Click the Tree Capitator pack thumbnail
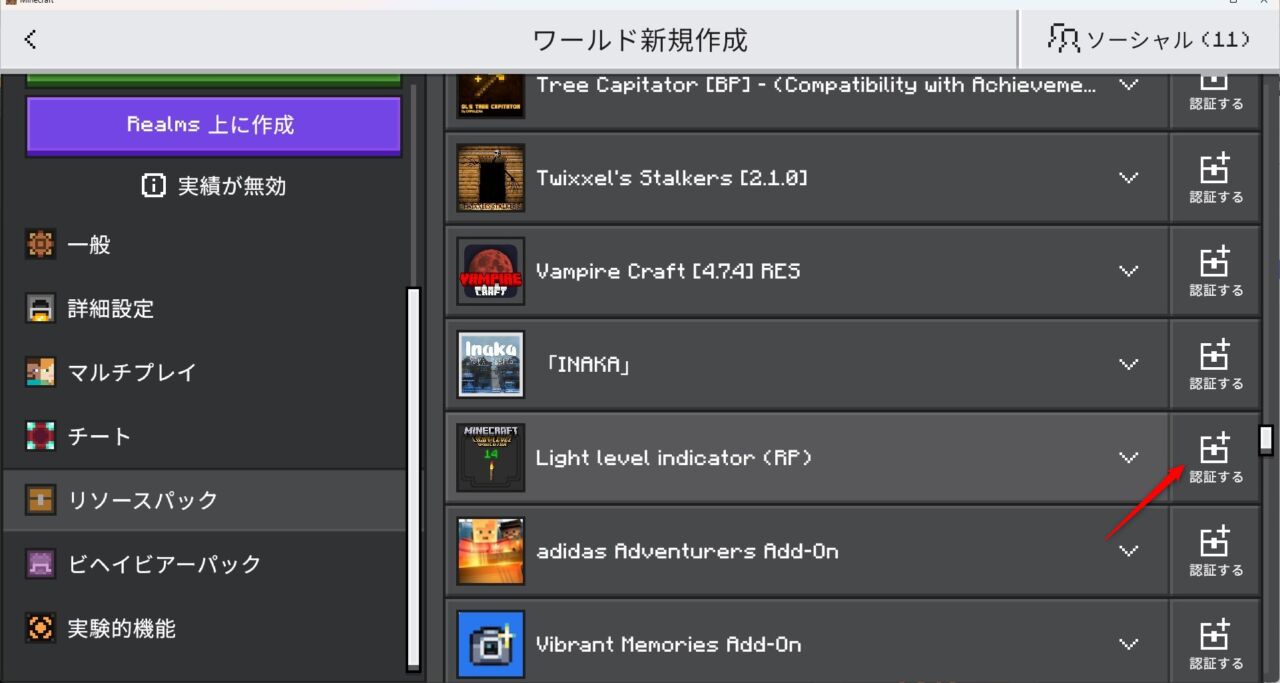 tap(491, 94)
